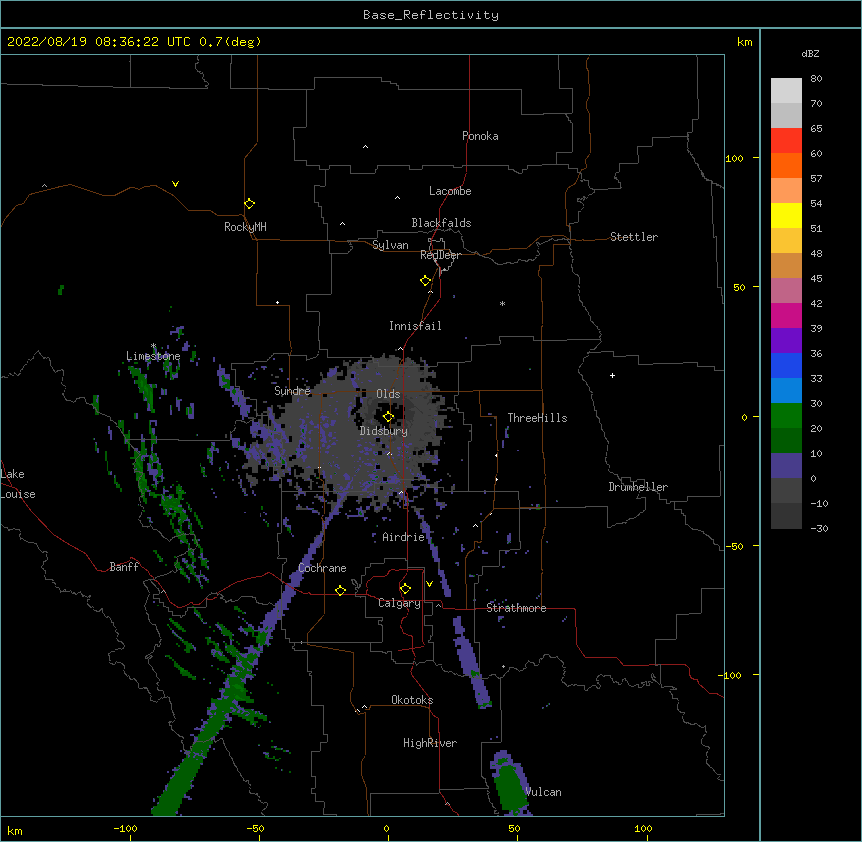This screenshot has height=842, width=862.
Task: Pick the blue 33-36 dBZ legend swatch
Action: [x=786, y=365]
